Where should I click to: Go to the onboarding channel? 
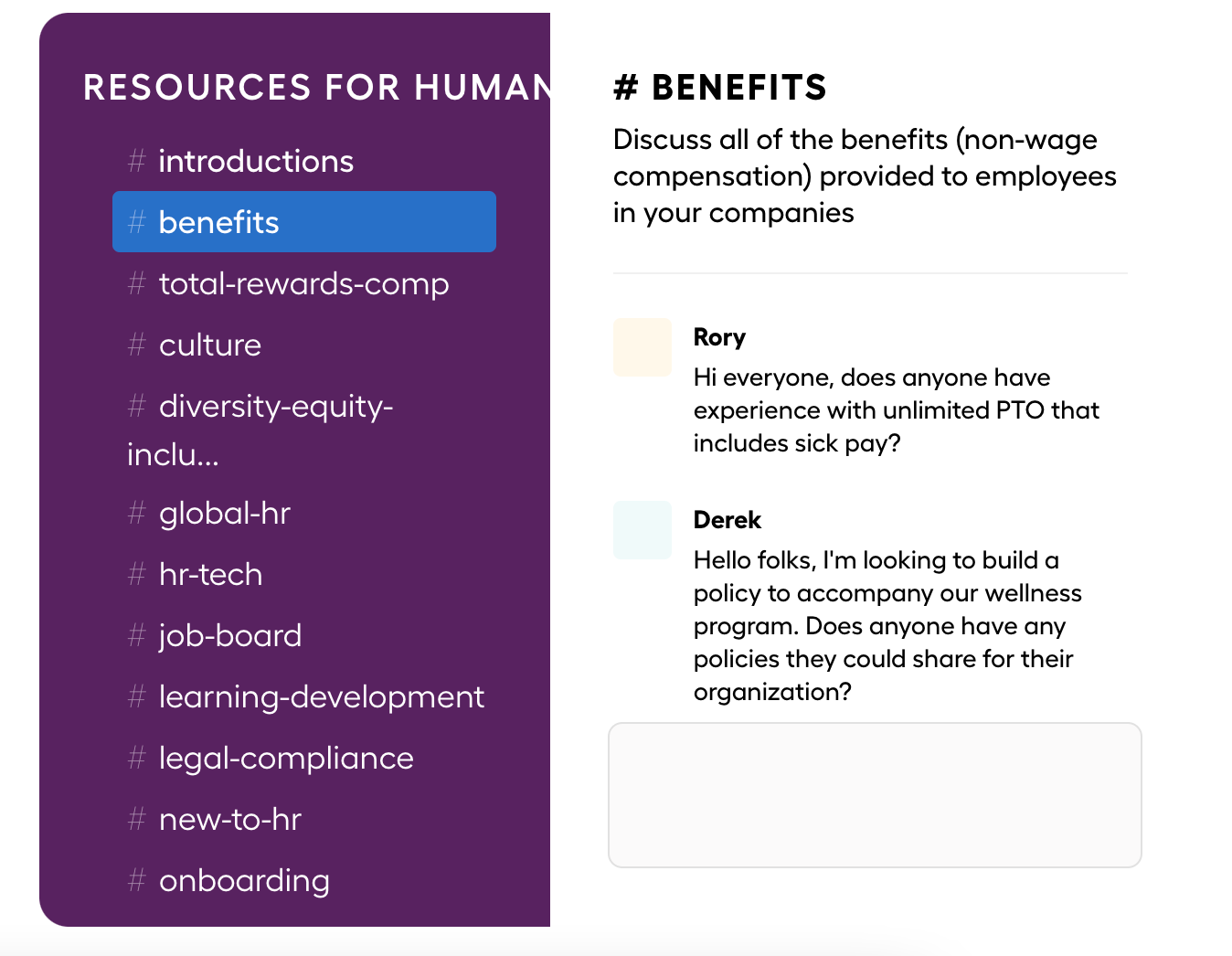click(244, 881)
